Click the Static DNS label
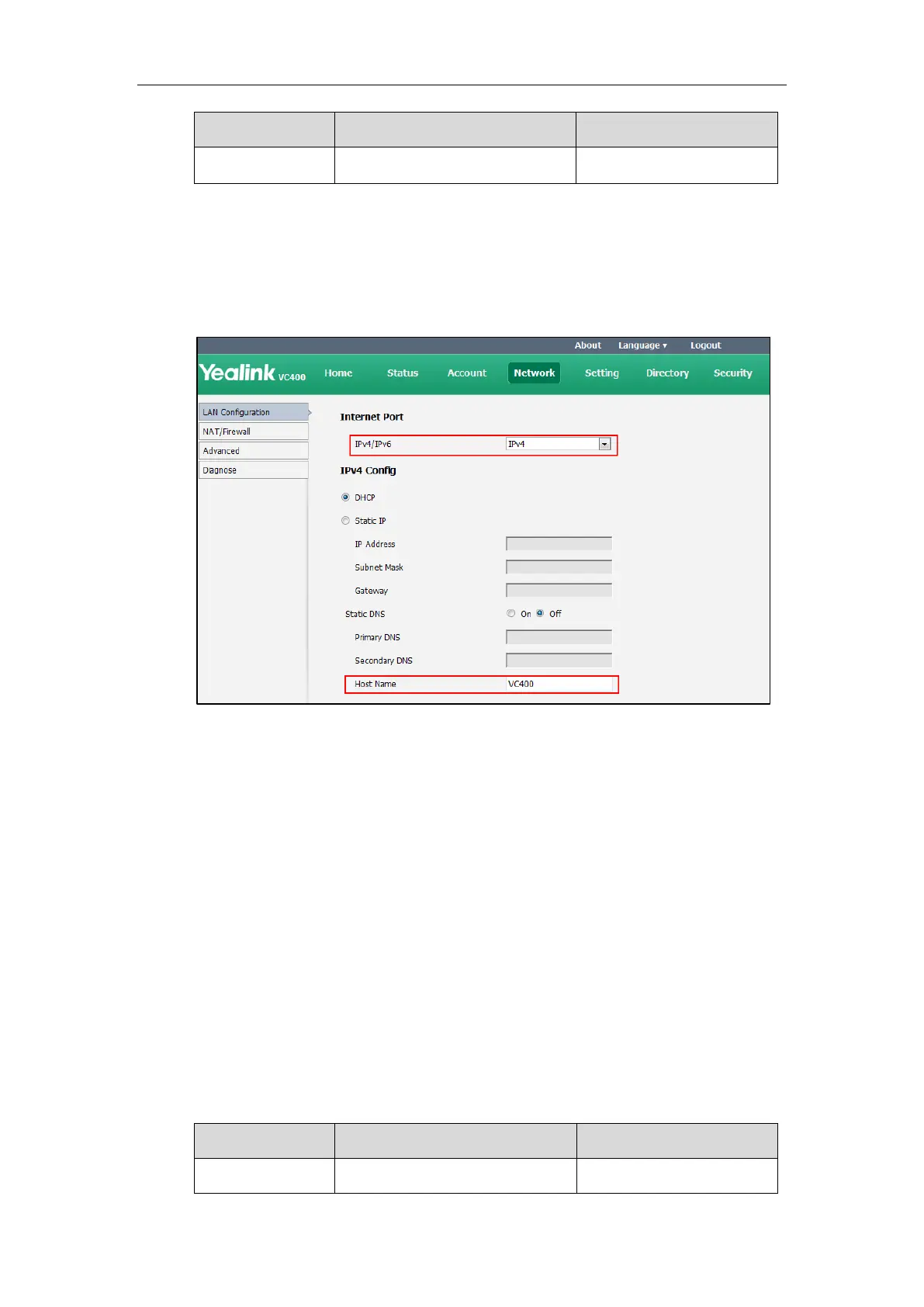Image resolution: width=924 pixels, height=1307 pixels. [365, 614]
